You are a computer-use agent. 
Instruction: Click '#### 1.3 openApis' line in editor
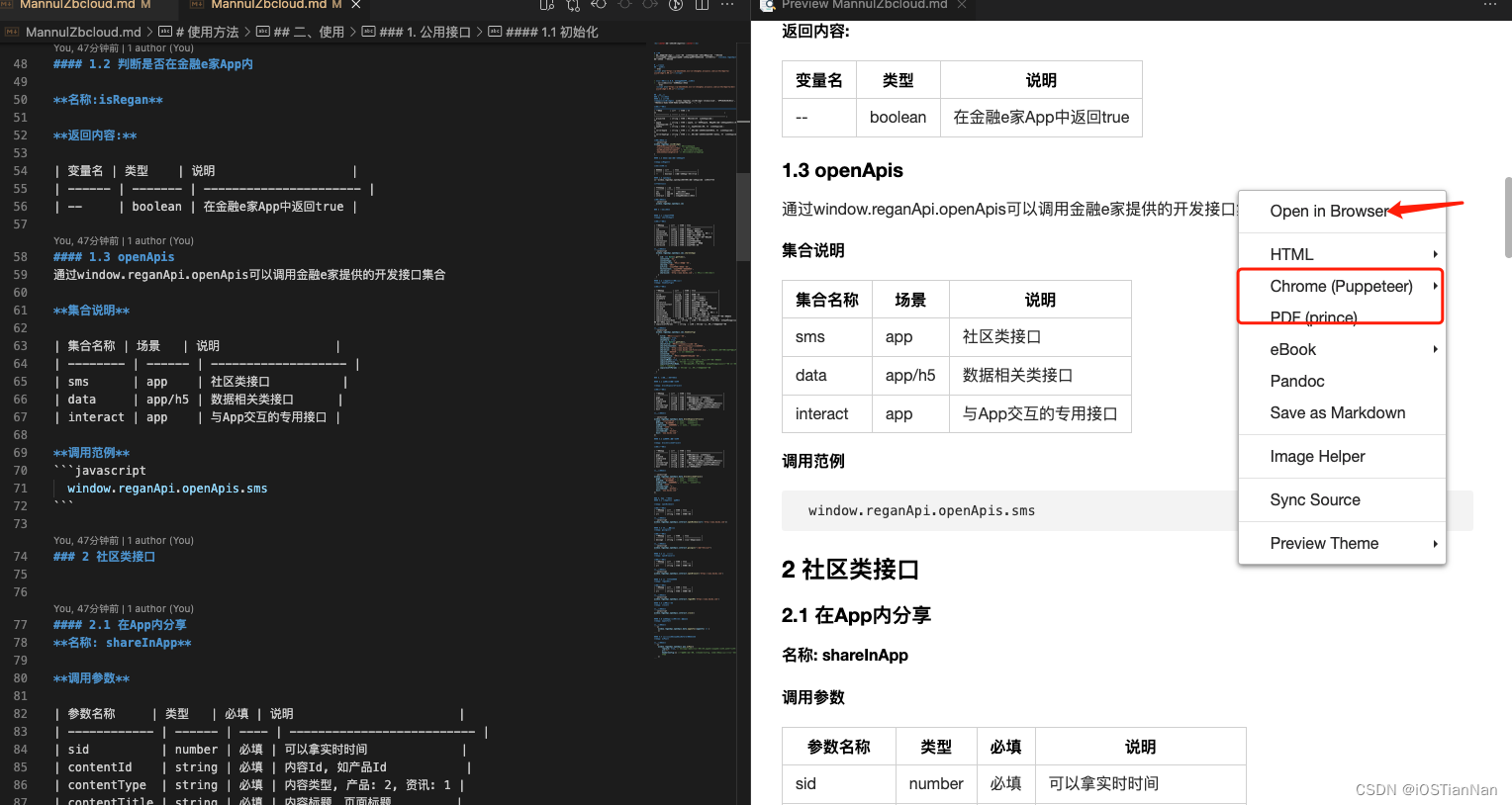point(114,257)
